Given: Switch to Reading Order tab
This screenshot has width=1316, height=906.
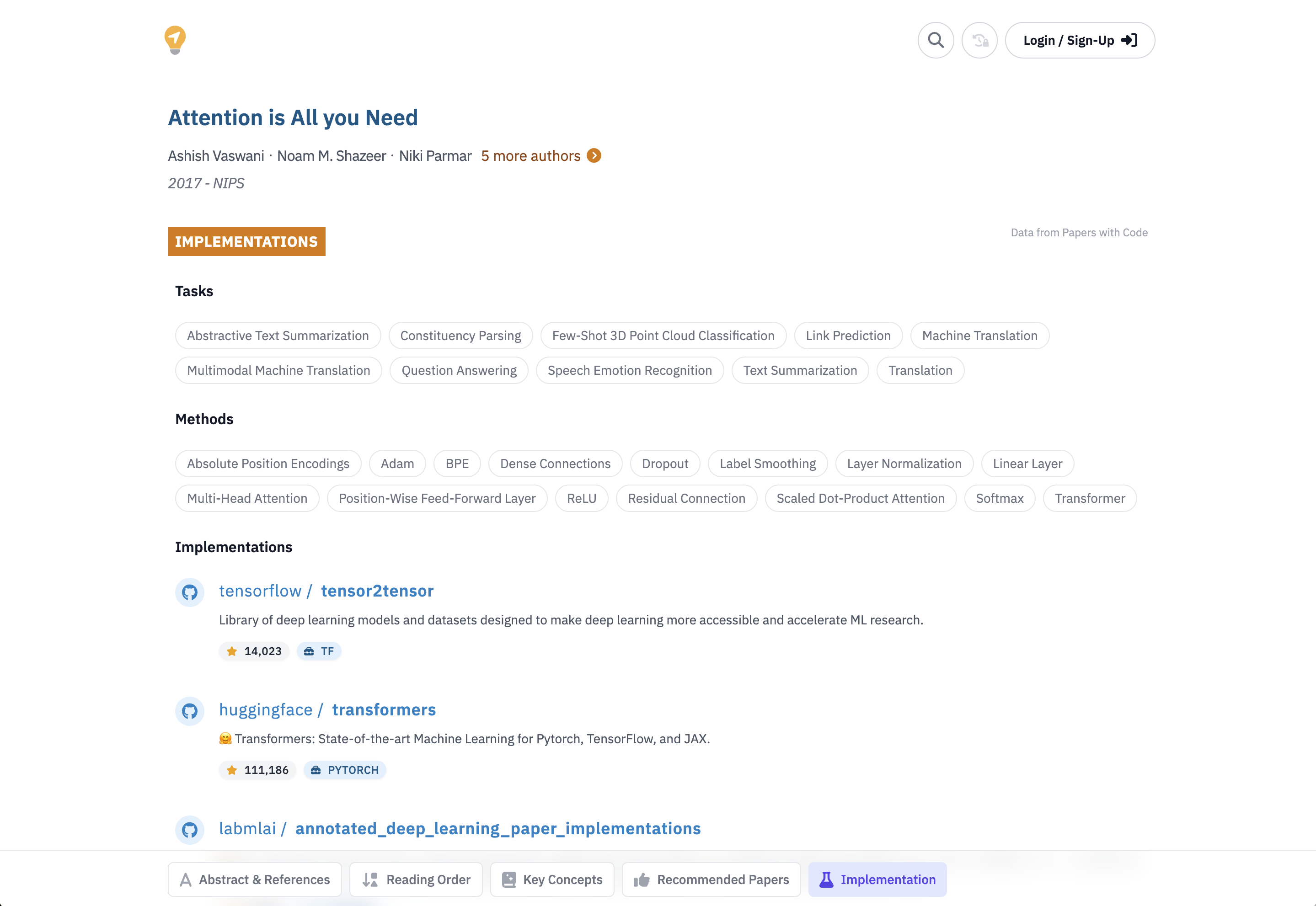Looking at the screenshot, I should [416, 879].
